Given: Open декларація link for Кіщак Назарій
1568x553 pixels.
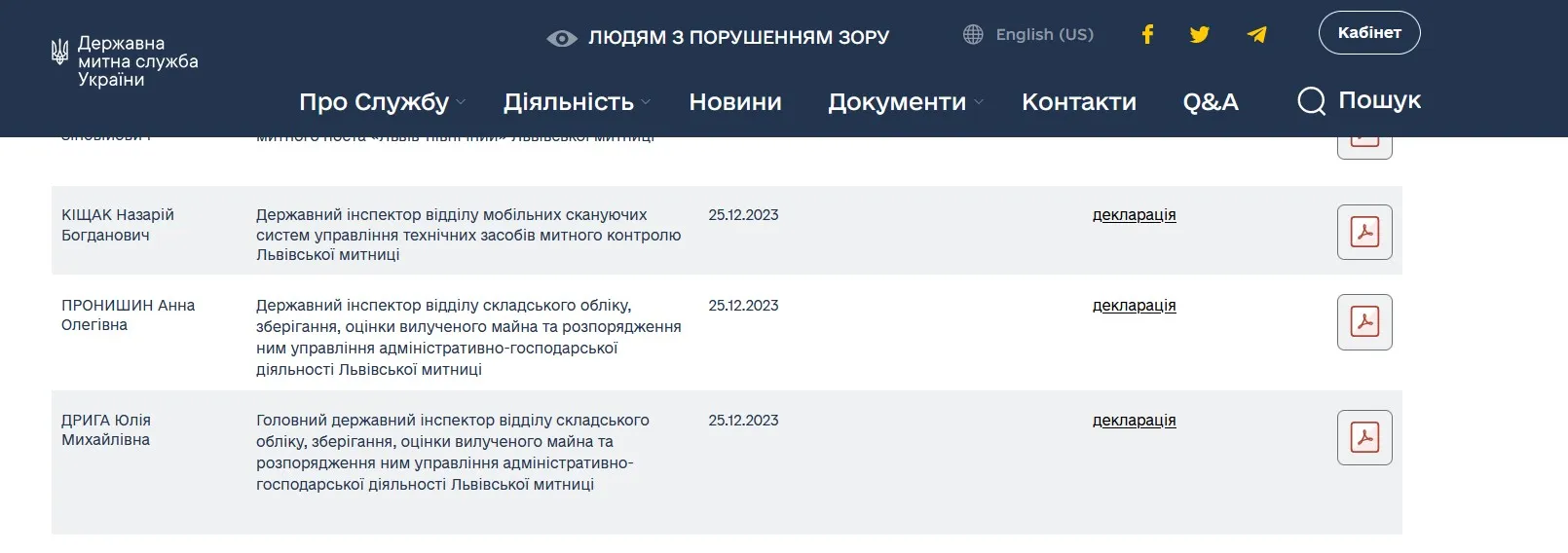Looking at the screenshot, I should [1134, 215].
